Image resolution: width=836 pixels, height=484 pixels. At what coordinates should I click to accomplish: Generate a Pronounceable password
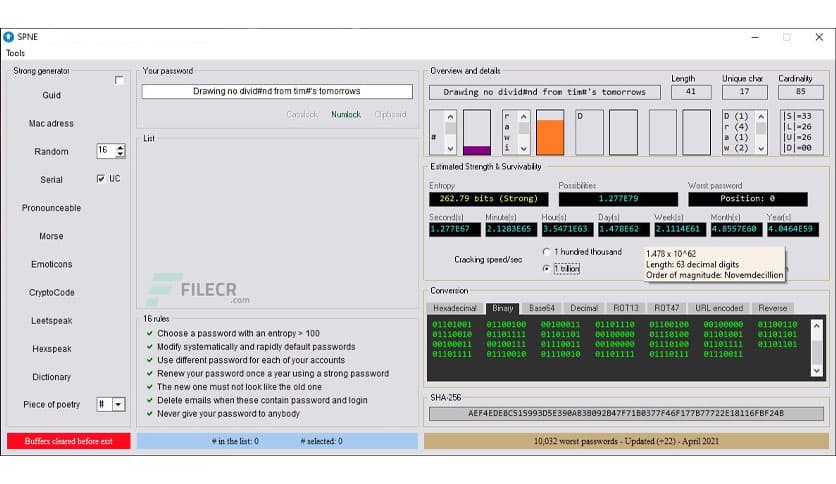tap(51, 208)
